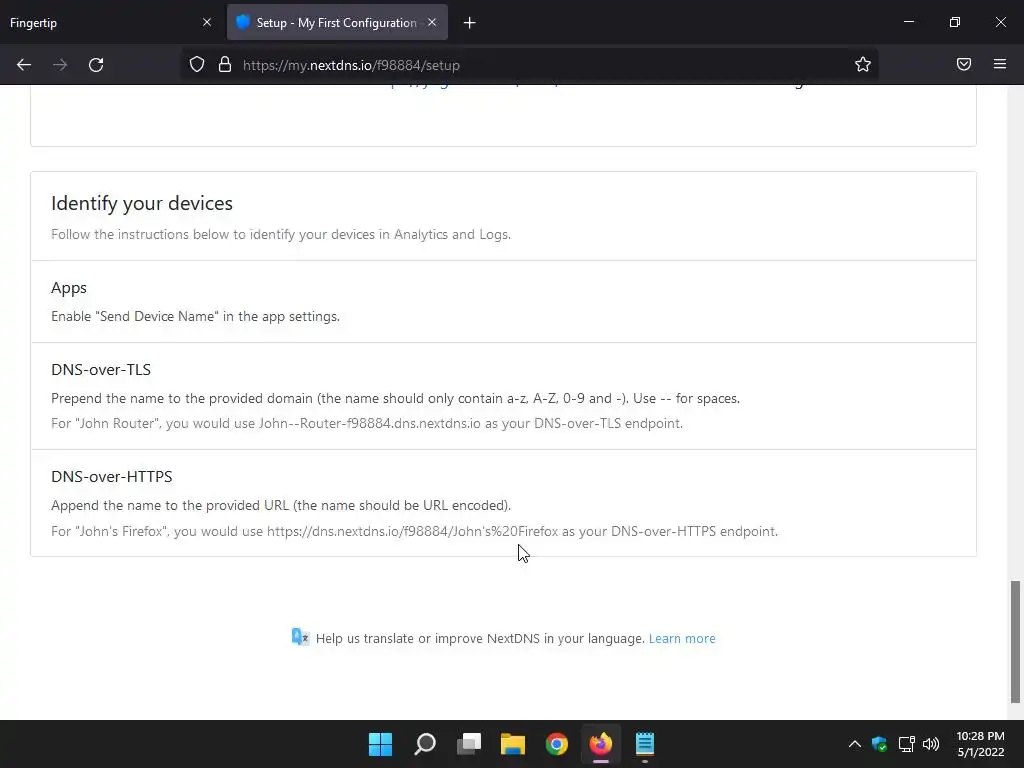View site security padlock info

[x=225, y=65]
